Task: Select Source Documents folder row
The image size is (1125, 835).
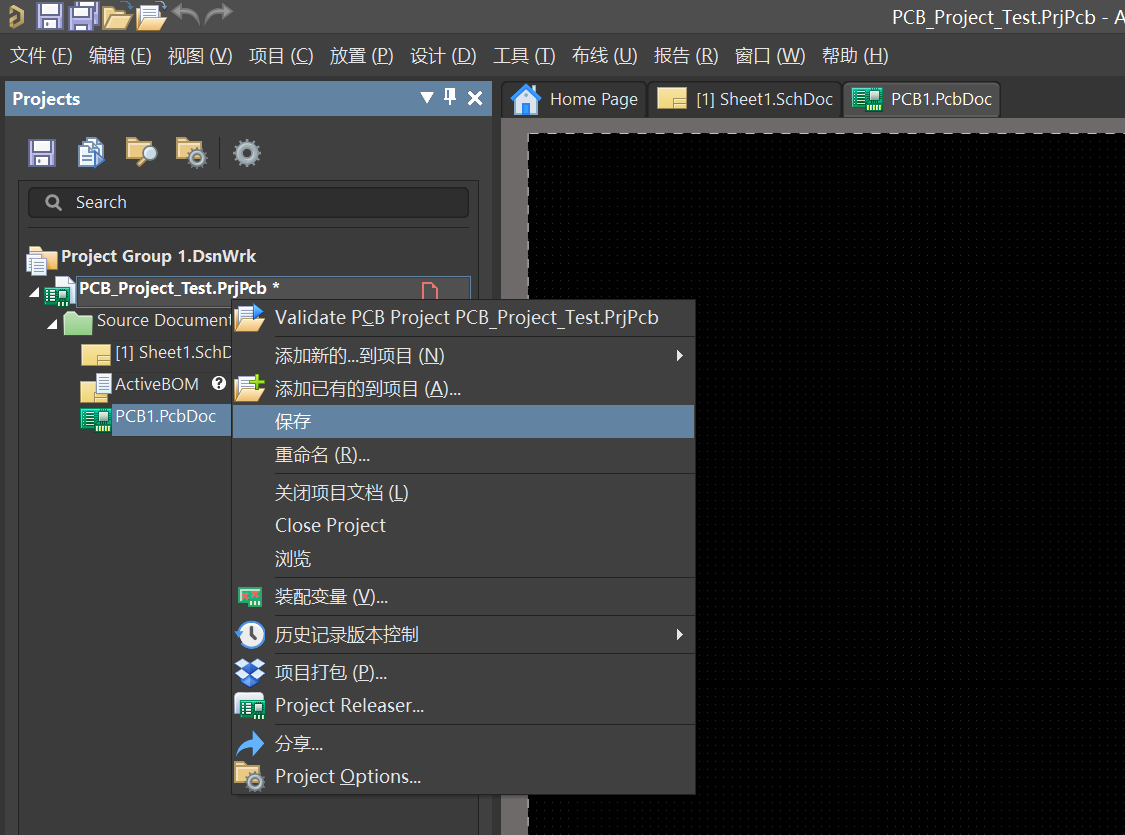Action: (164, 320)
